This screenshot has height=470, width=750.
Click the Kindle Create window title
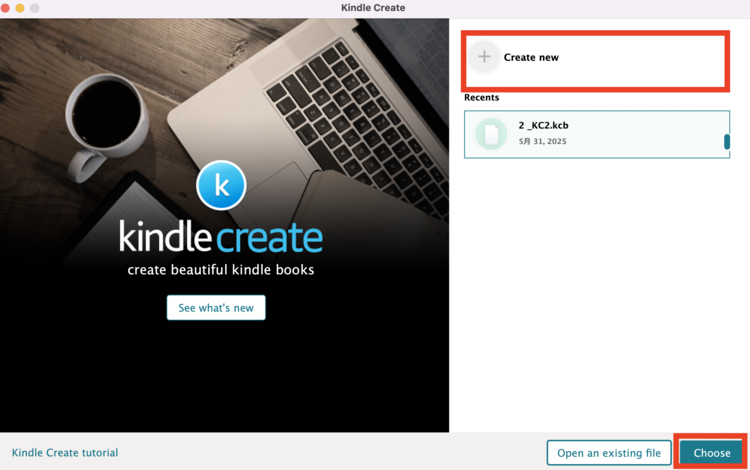(373, 8)
